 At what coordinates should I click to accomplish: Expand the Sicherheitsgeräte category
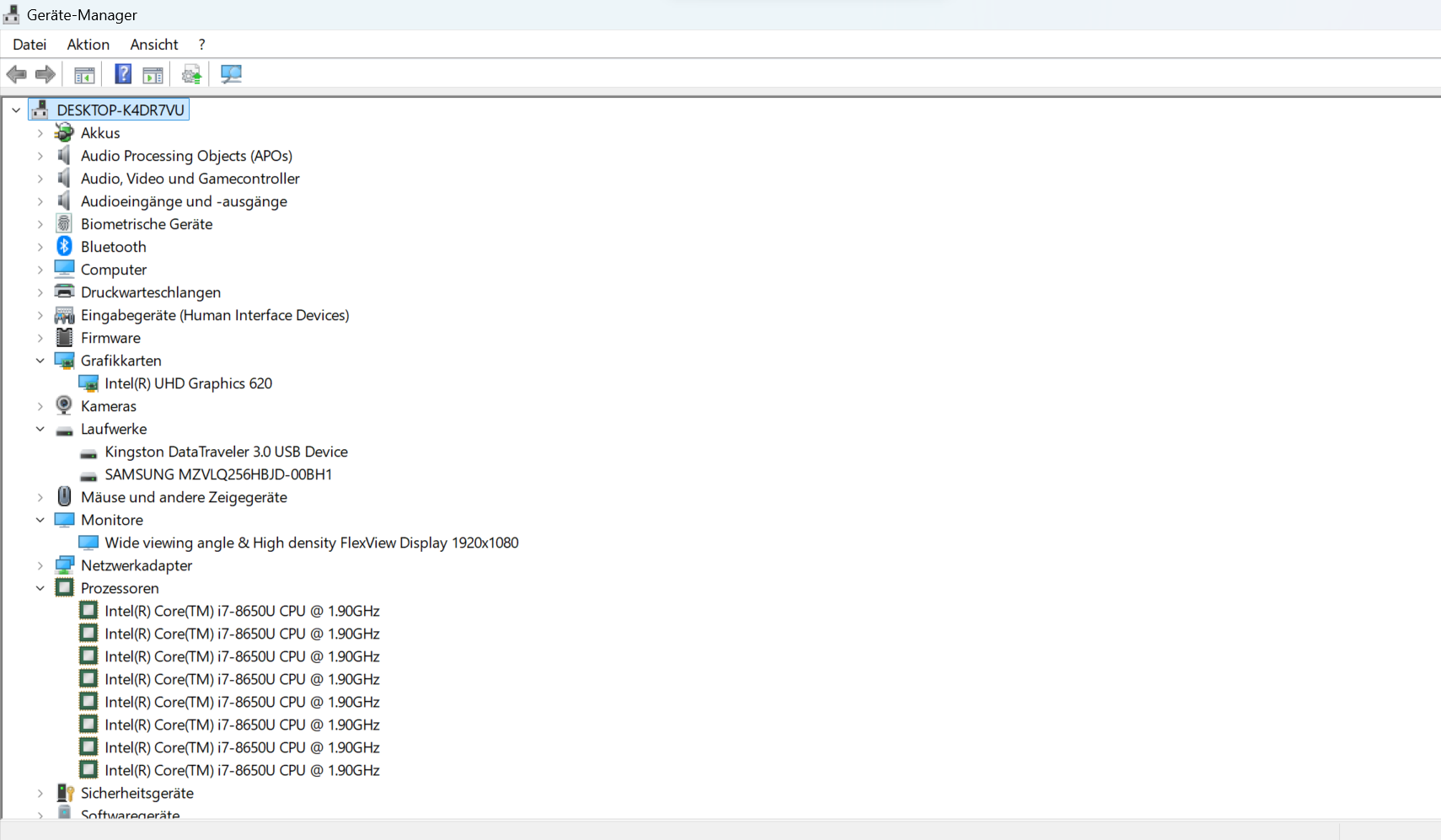pos(40,792)
